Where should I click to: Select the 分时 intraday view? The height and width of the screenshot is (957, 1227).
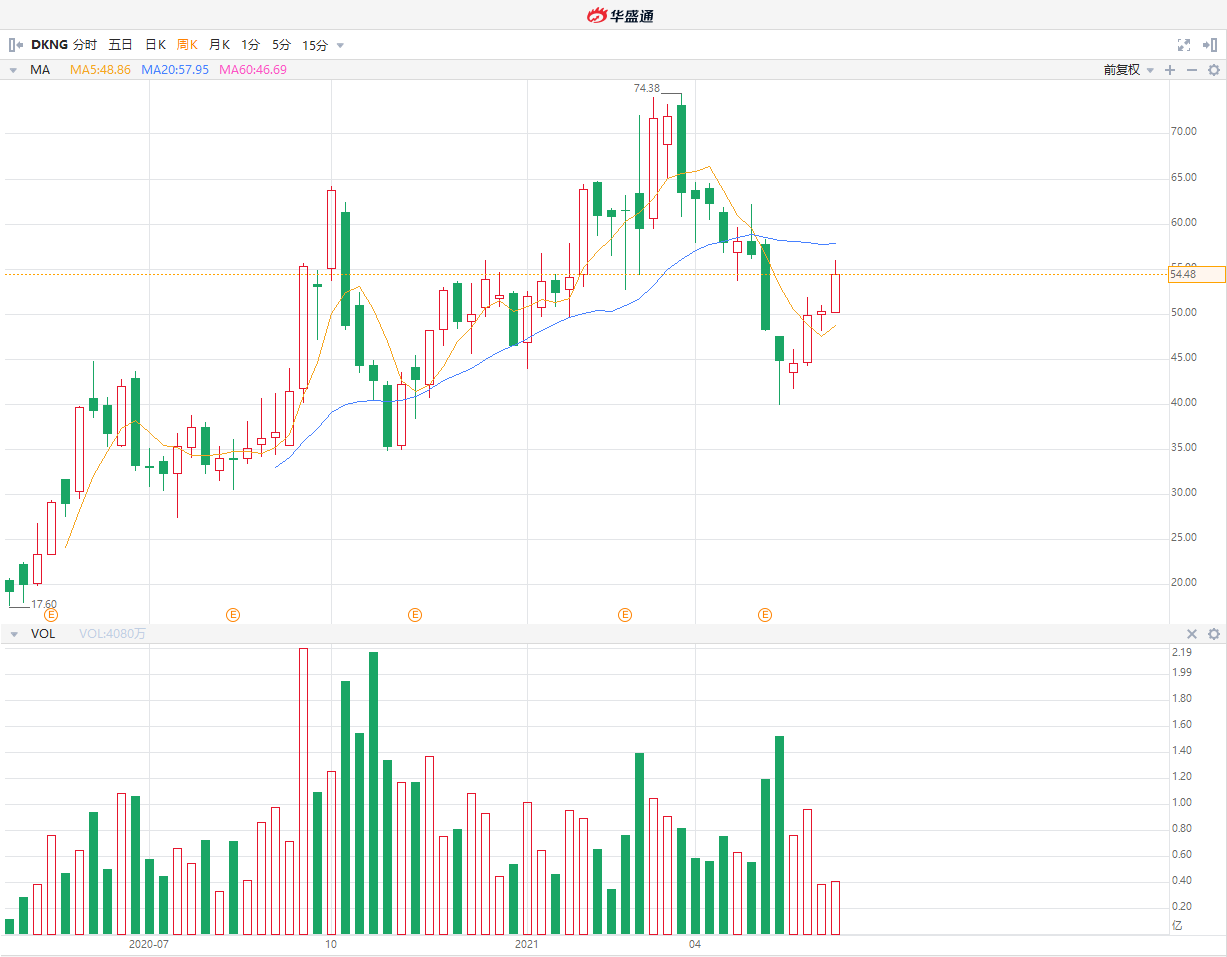point(85,45)
